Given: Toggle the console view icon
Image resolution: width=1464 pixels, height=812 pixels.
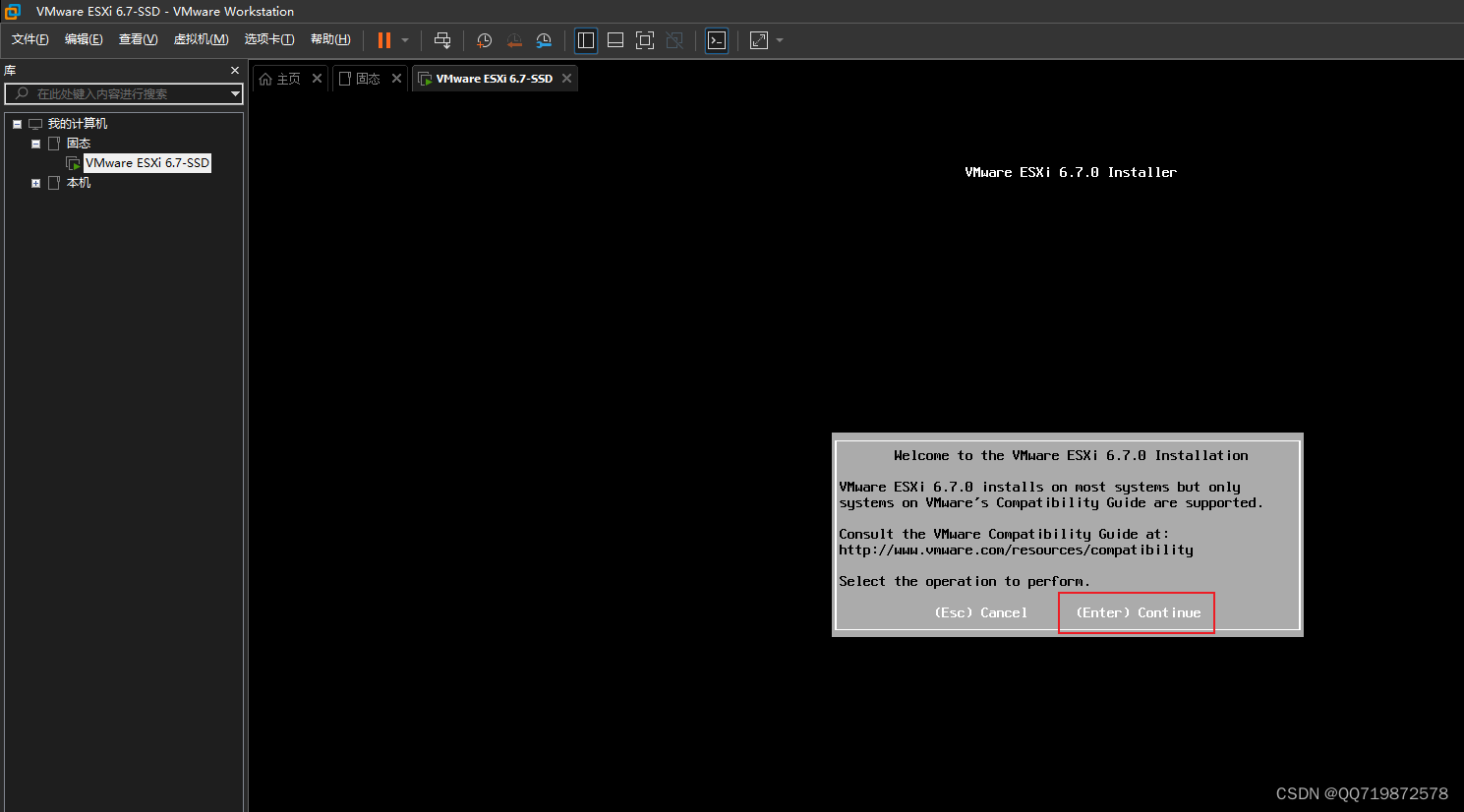Looking at the screenshot, I should (x=717, y=40).
